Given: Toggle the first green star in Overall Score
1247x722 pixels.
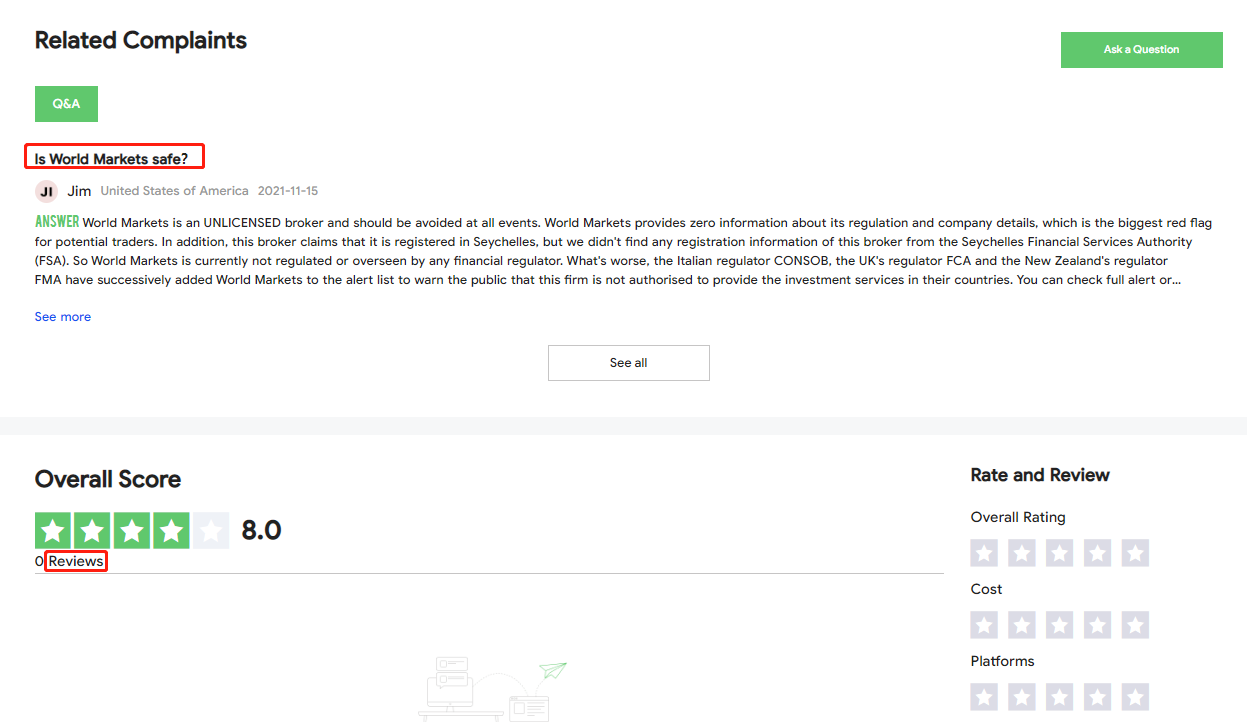Looking at the screenshot, I should click(53, 530).
